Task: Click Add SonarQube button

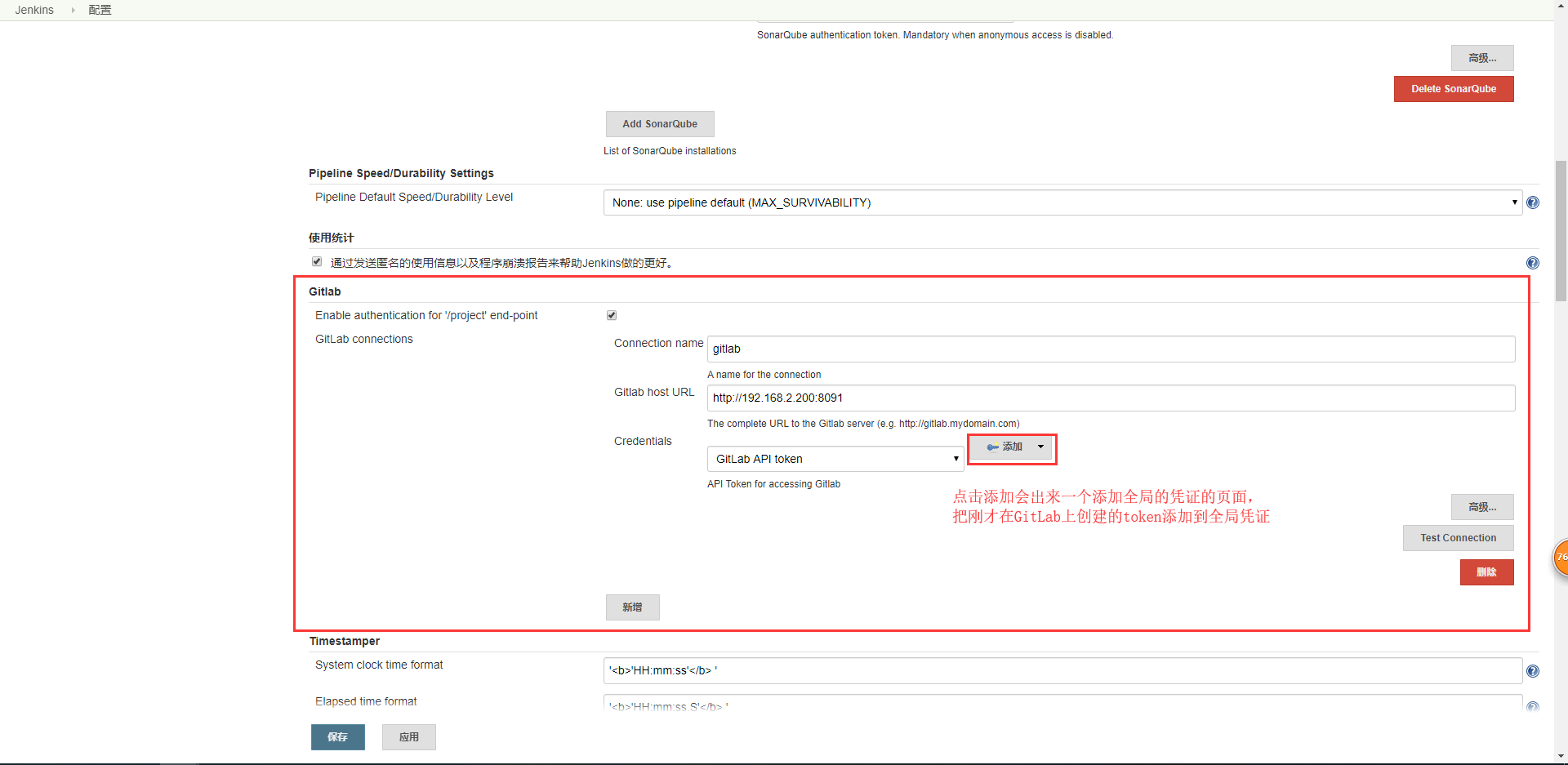Action: [660, 124]
